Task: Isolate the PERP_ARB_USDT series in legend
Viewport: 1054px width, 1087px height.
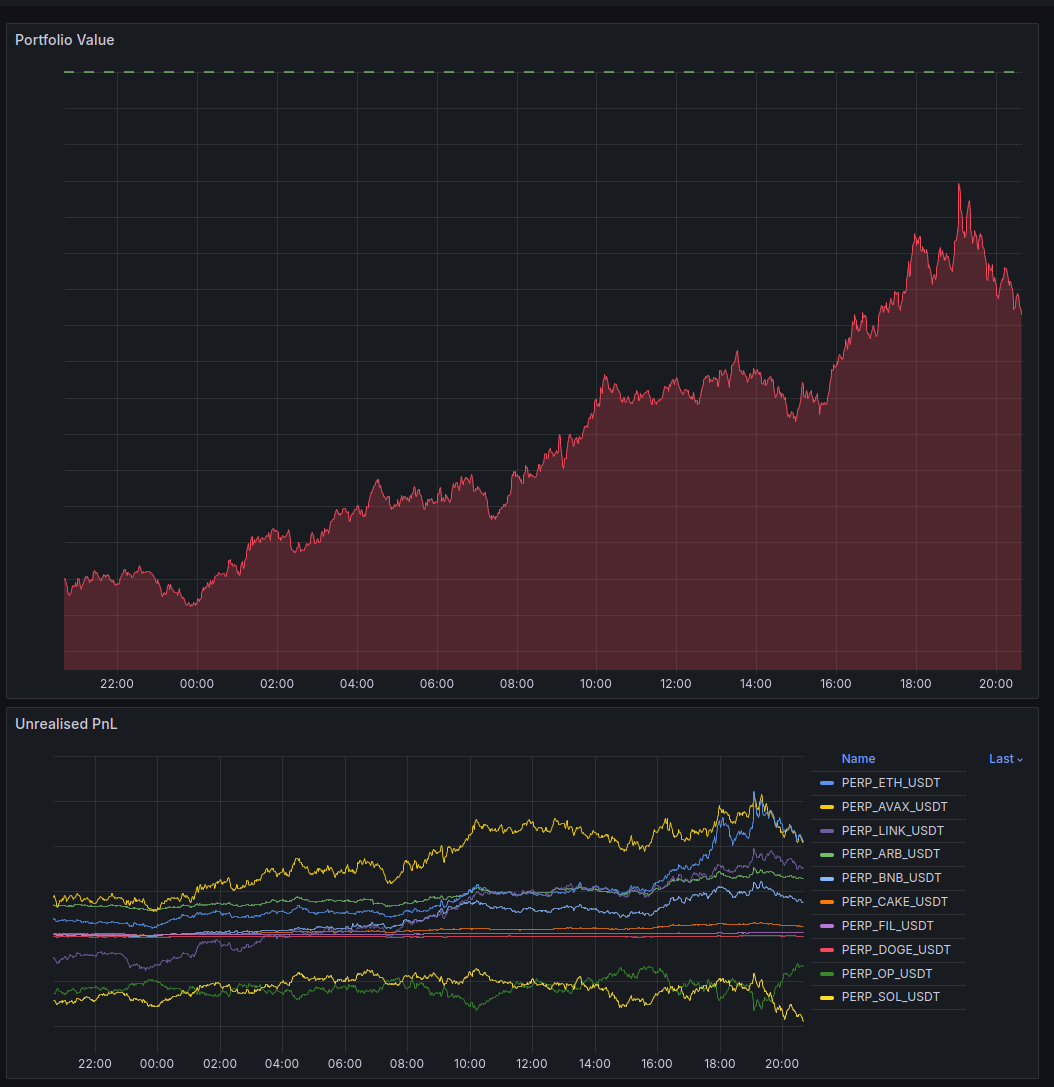Action: click(x=890, y=854)
